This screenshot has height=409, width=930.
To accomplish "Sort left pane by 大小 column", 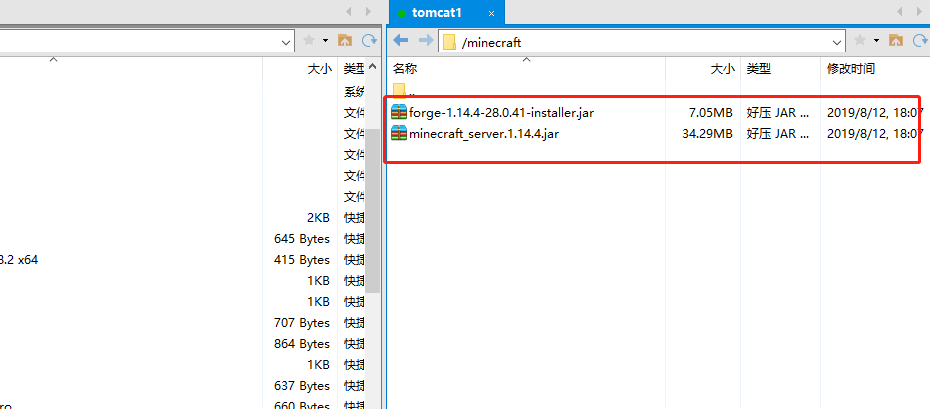I will pyautogui.click(x=320, y=69).
